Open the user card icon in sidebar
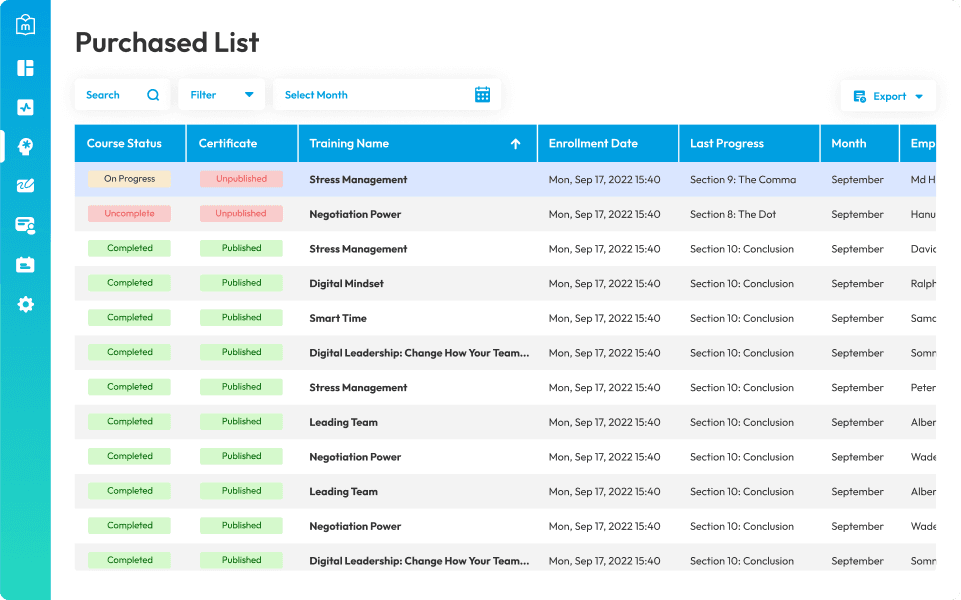961x600 pixels. tap(25, 226)
